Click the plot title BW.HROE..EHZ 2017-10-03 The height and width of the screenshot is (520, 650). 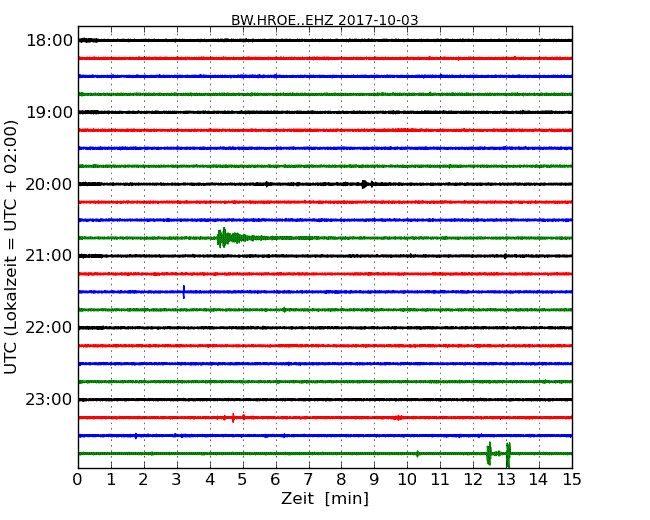pyautogui.click(x=325, y=20)
